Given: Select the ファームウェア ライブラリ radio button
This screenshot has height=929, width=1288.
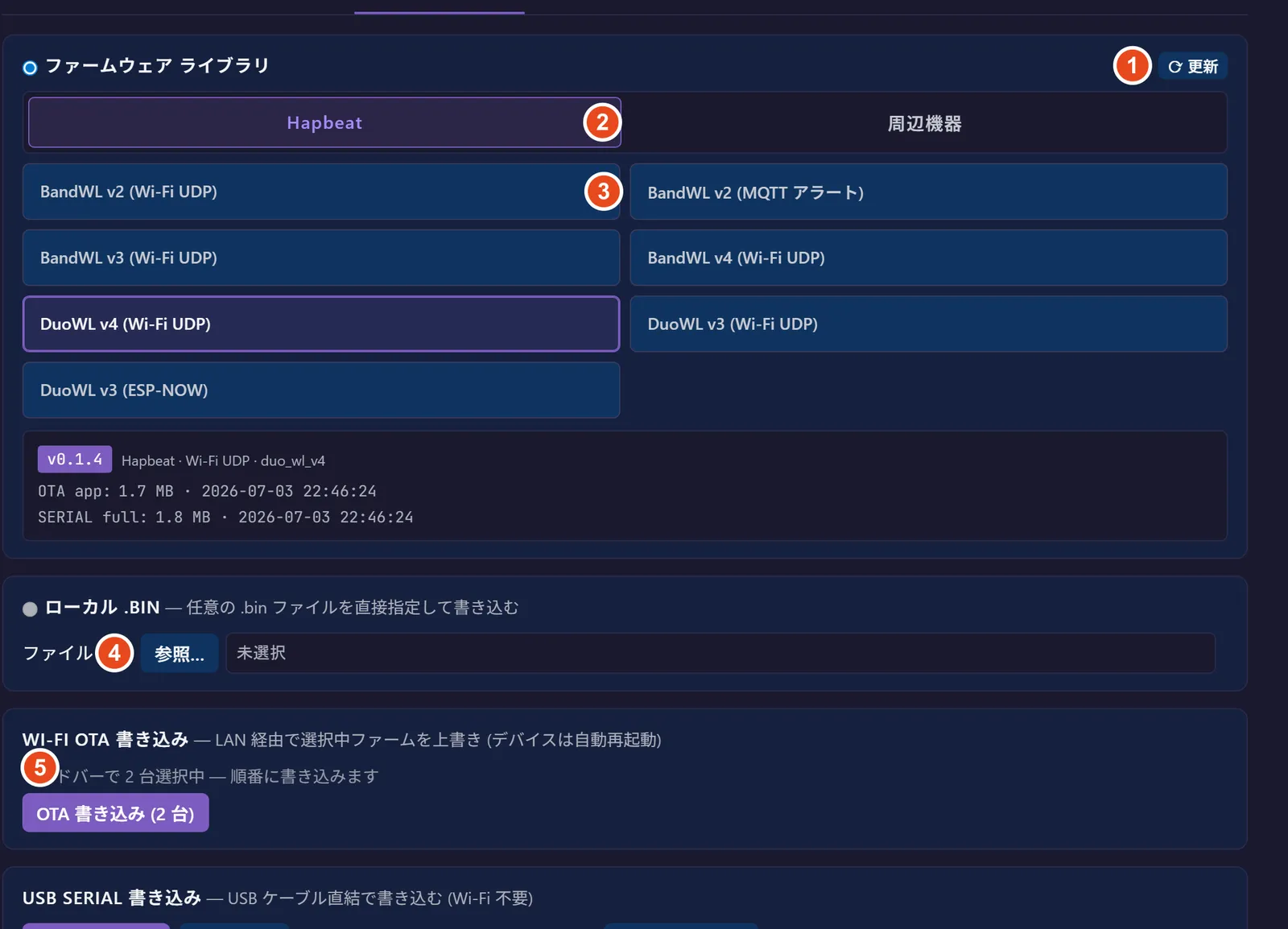Looking at the screenshot, I should coord(30,68).
